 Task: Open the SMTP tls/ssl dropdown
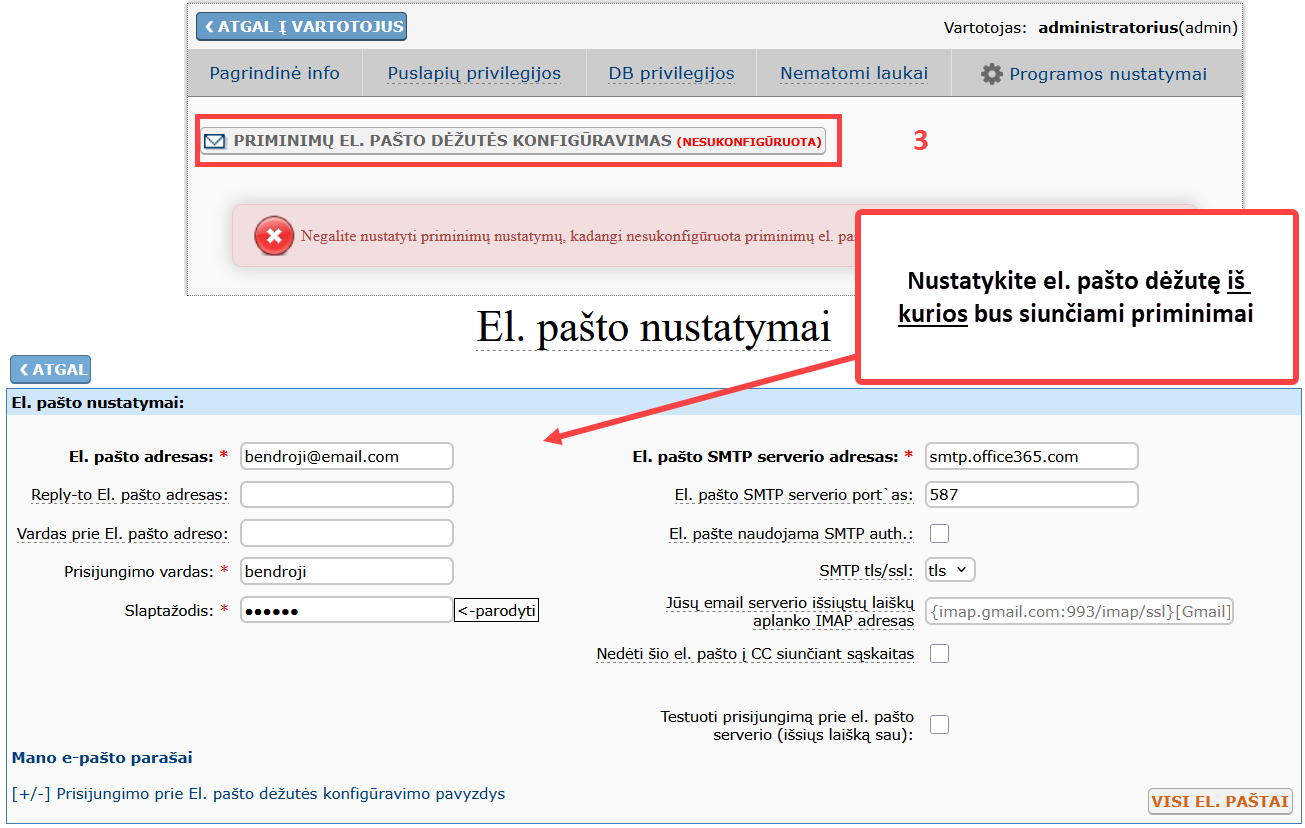click(950, 570)
